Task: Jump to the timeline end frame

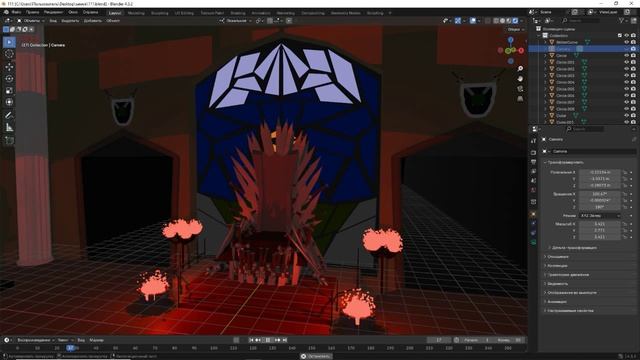Action: pyautogui.click(x=285, y=340)
